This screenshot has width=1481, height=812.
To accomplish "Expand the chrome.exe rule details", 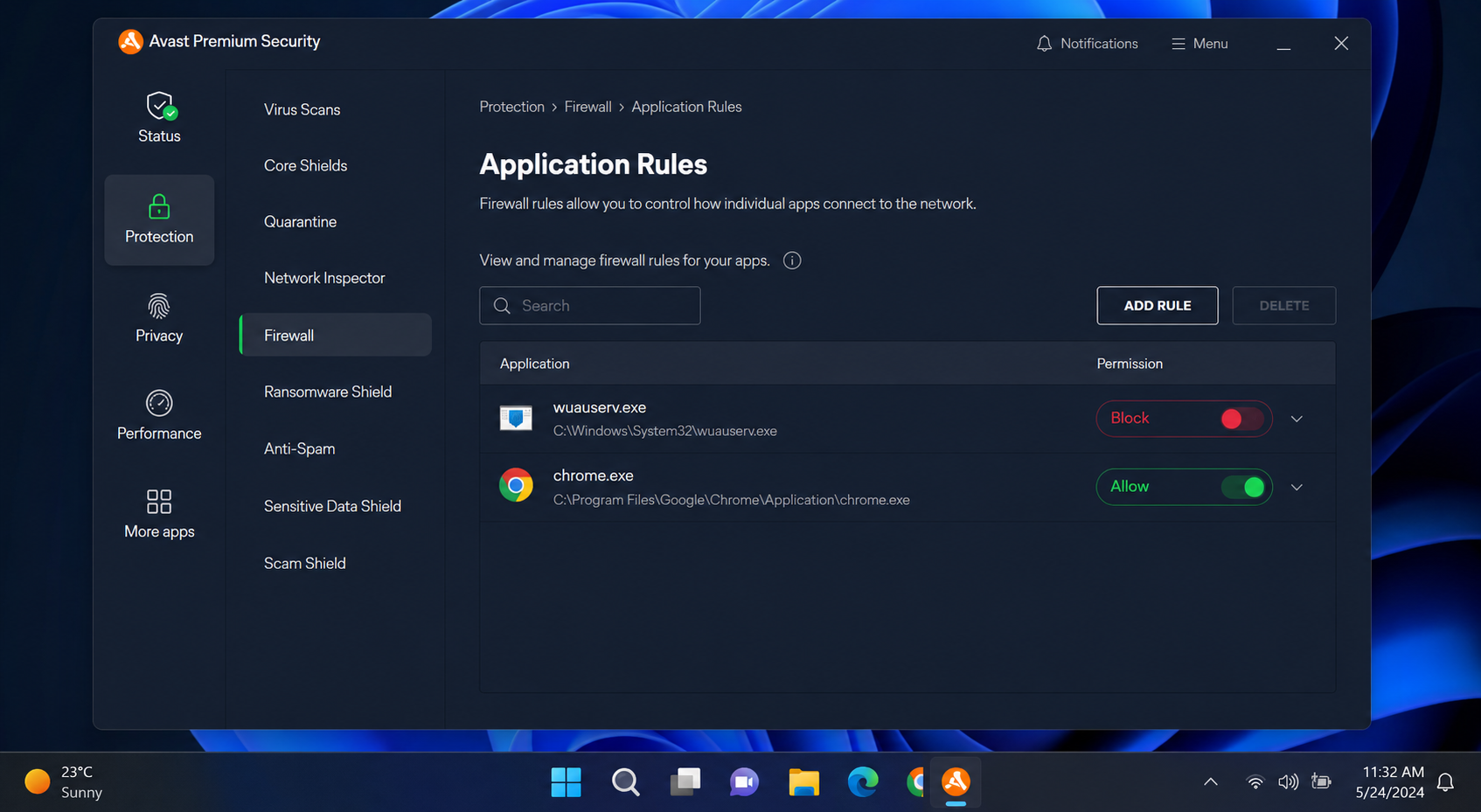I will [1297, 487].
